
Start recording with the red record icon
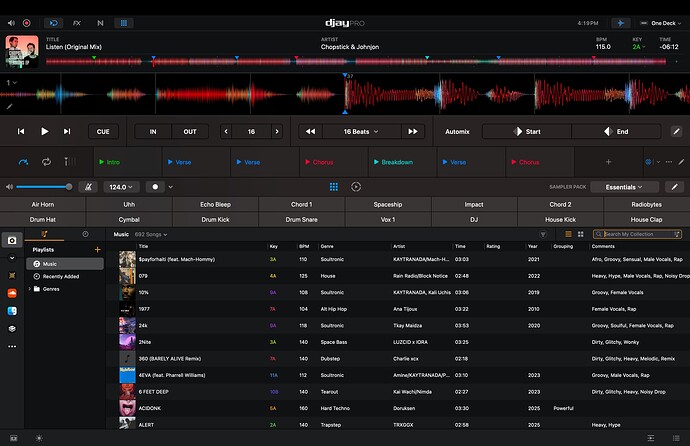(26, 23)
